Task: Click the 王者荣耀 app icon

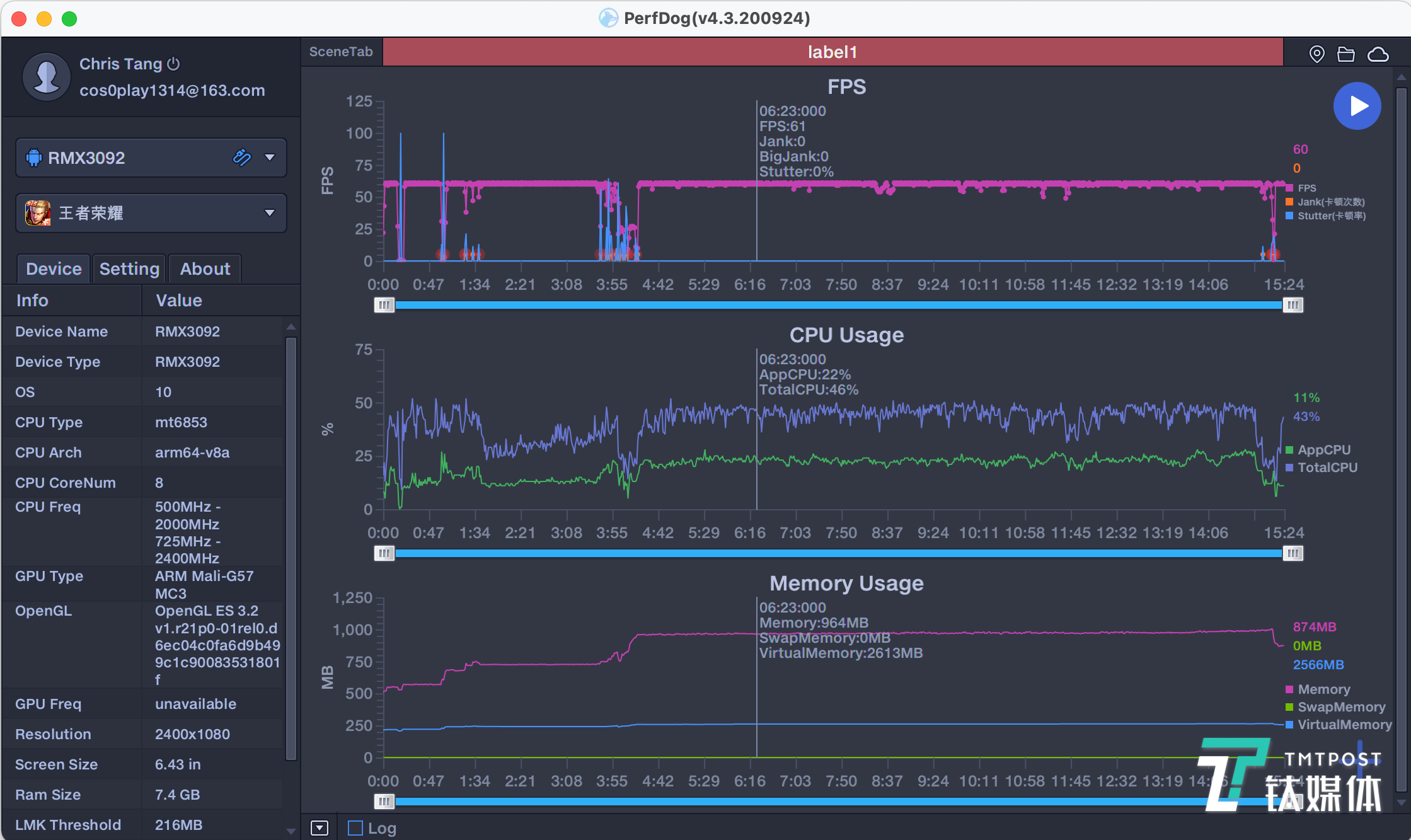Action: point(38,213)
